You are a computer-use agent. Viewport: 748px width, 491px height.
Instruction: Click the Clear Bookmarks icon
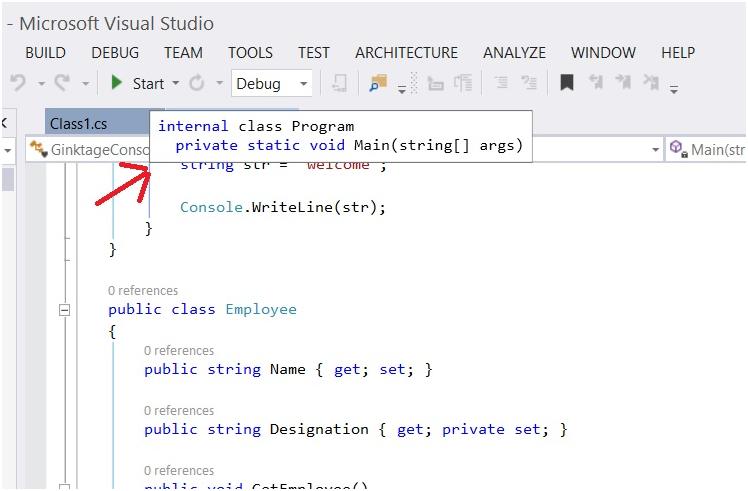click(x=651, y=83)
